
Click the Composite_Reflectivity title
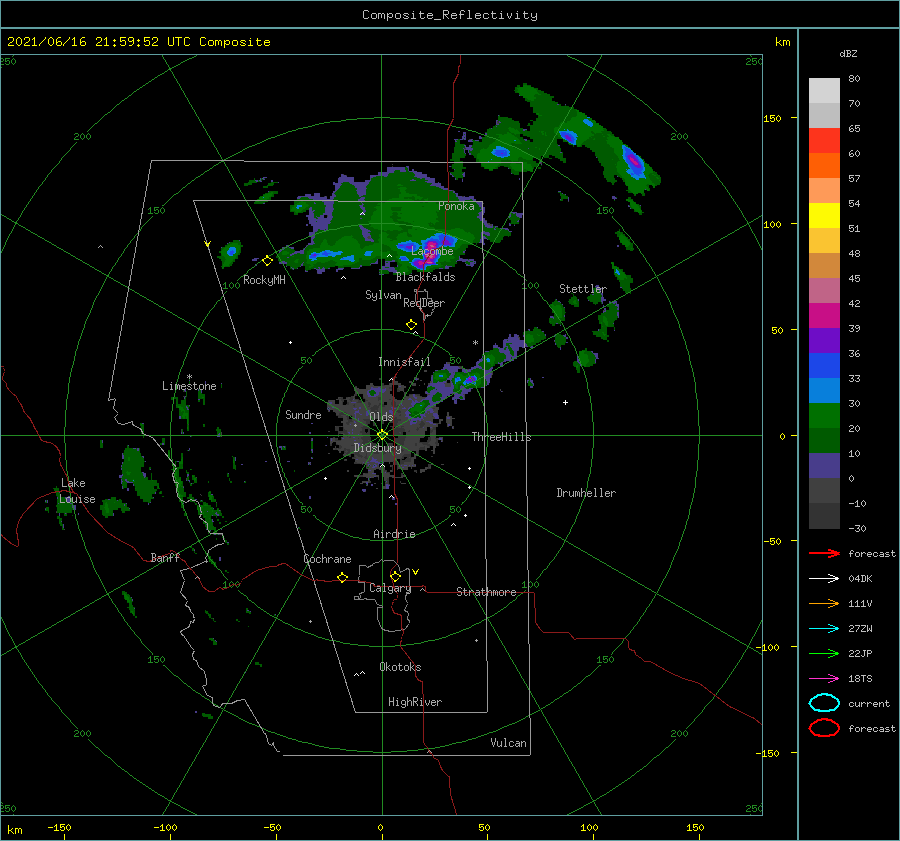pos(450,15)
